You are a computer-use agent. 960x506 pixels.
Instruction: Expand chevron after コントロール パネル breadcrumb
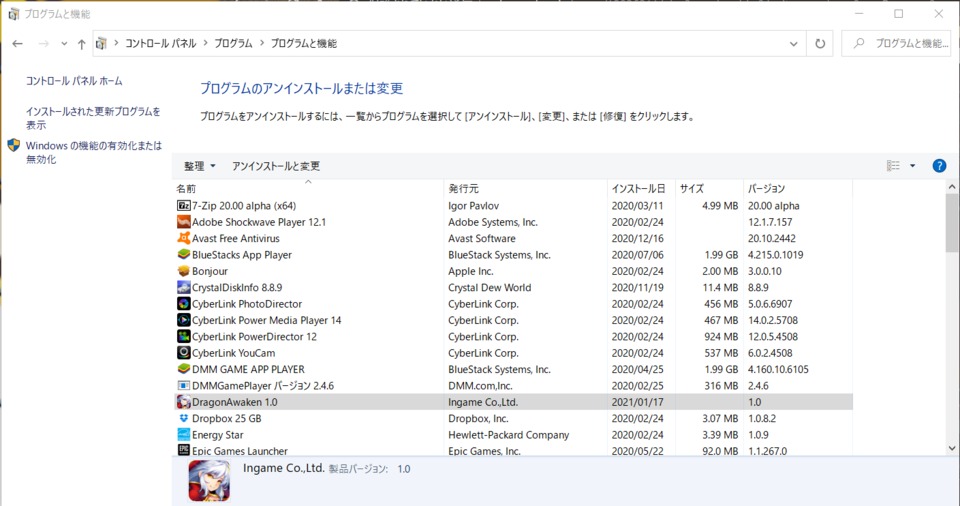205,43
